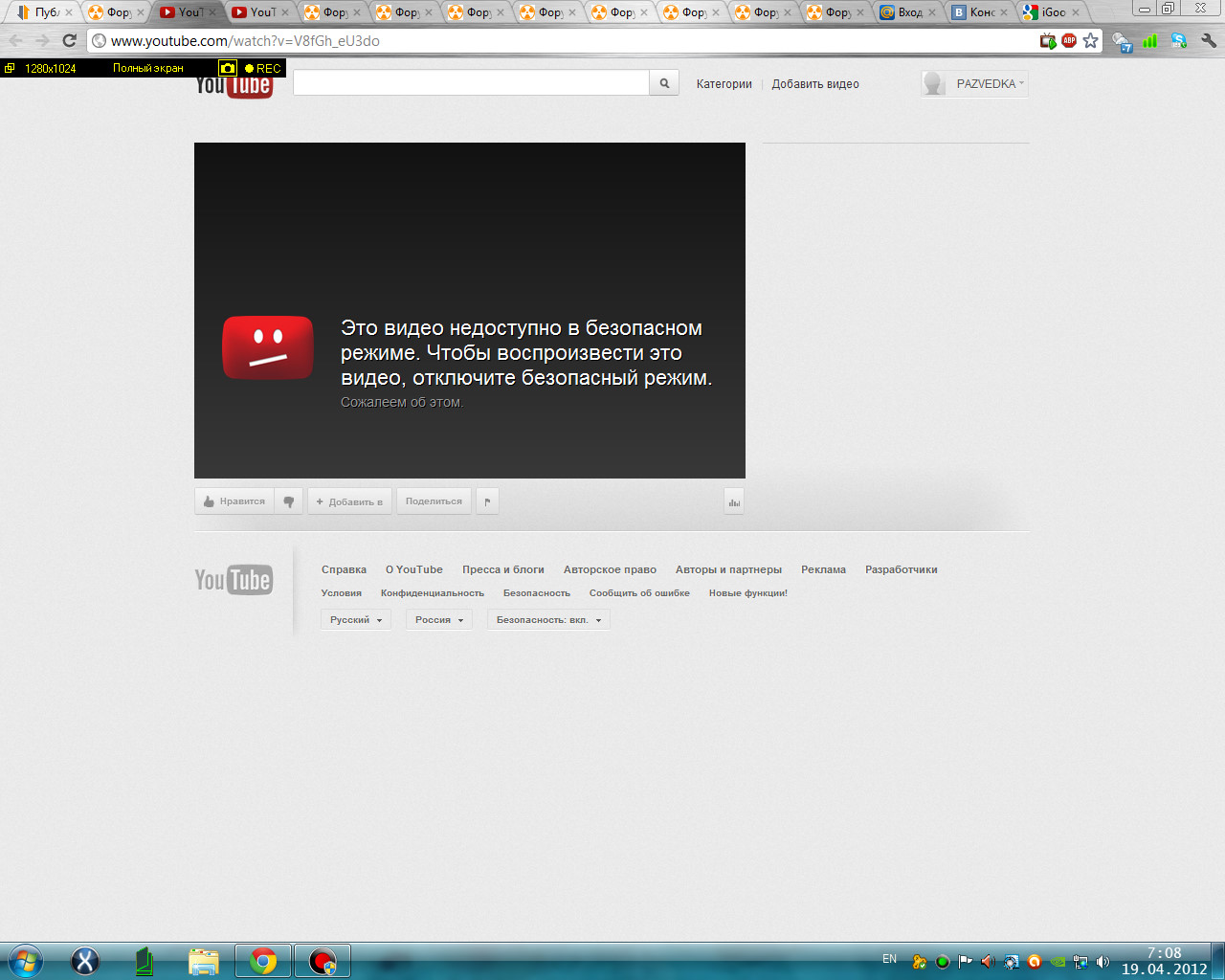Click the NVIDIA tray icon

coord(1058,962)
